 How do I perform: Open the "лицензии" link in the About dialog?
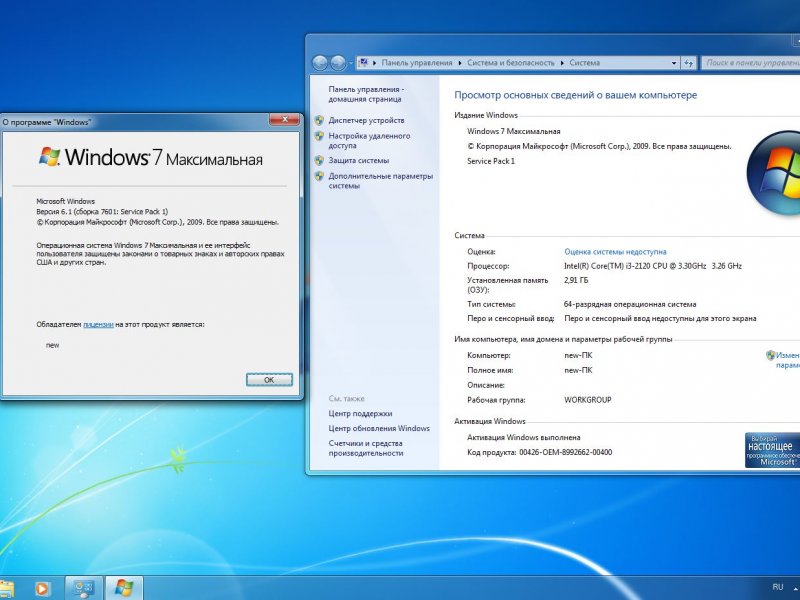pyautogui.click(x=98, y=324)
